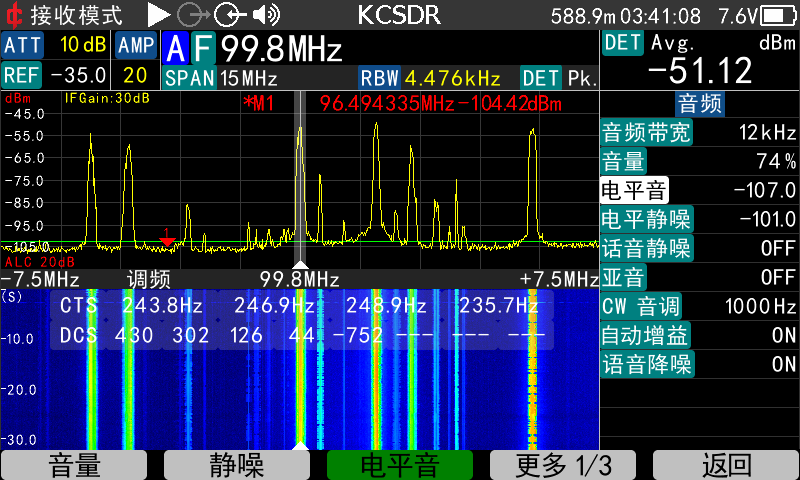Click the battery status icon
The width and height of the screenshot is (800, 480).
778,16
